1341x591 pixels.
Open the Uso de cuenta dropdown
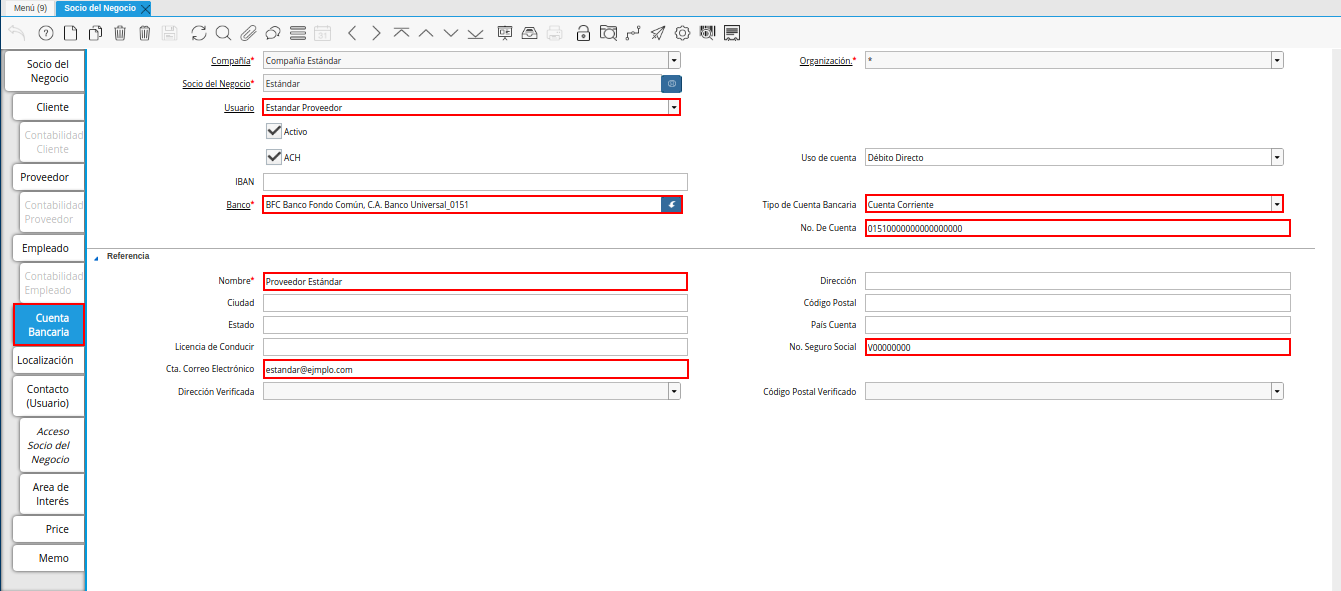[1277, 157]
